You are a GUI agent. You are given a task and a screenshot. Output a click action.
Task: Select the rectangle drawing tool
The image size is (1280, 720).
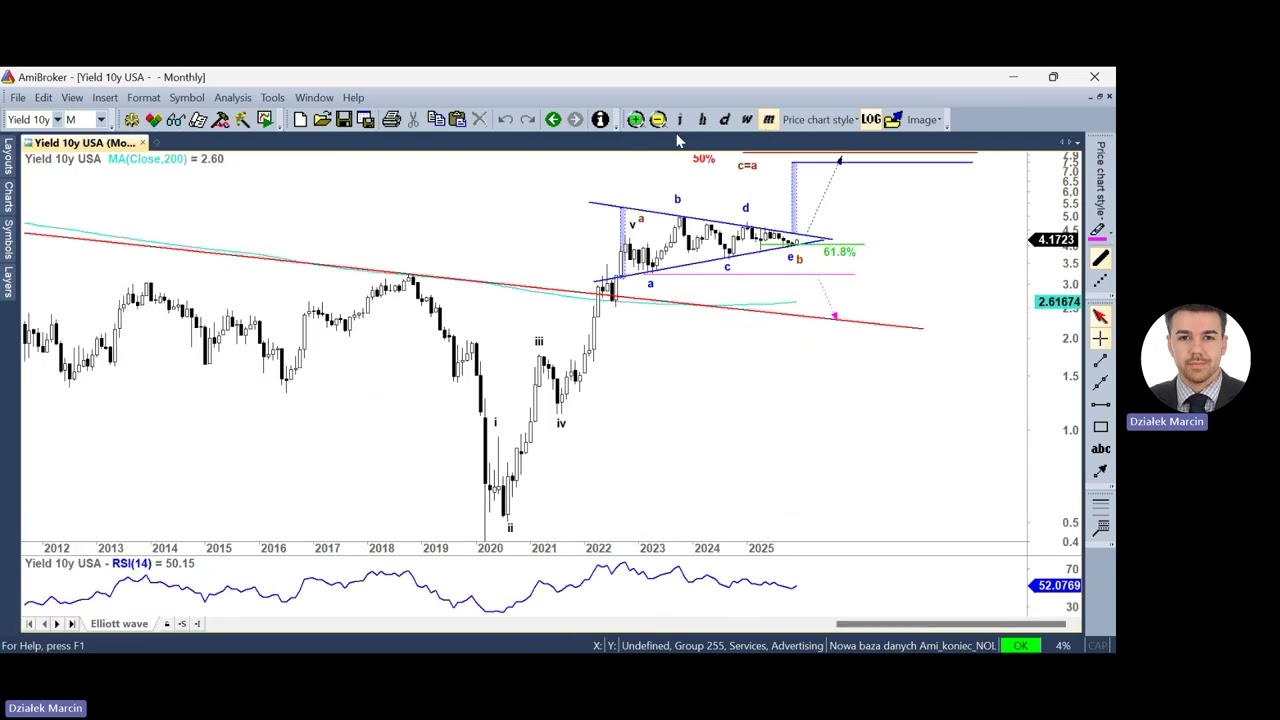(x=1100, y=427)
